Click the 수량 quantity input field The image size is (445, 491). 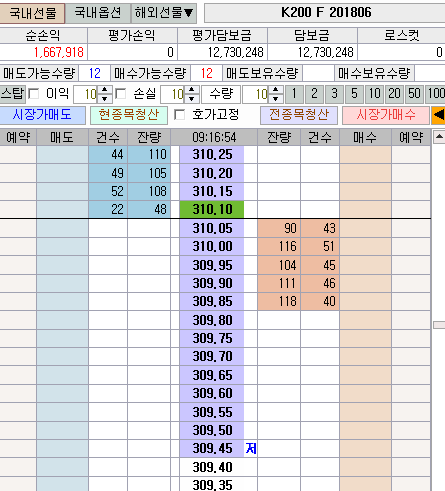coord(256,94)
